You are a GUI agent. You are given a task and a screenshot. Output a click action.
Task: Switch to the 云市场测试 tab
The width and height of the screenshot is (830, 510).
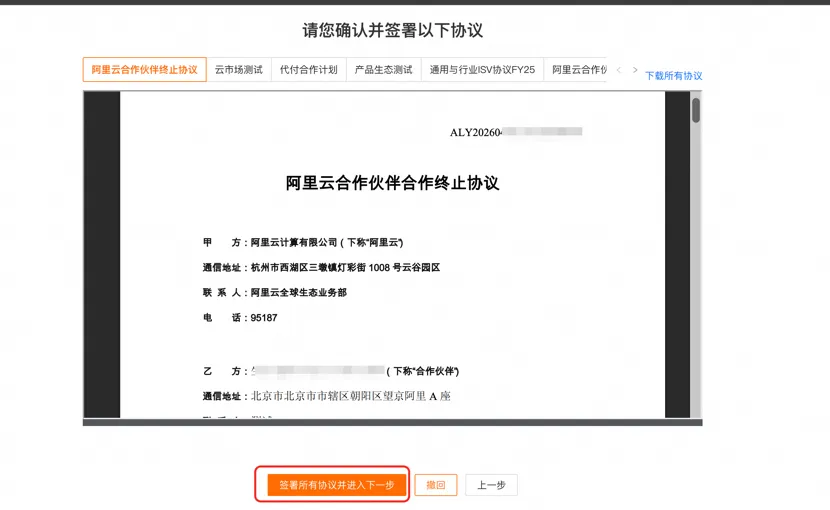[239, 69]
